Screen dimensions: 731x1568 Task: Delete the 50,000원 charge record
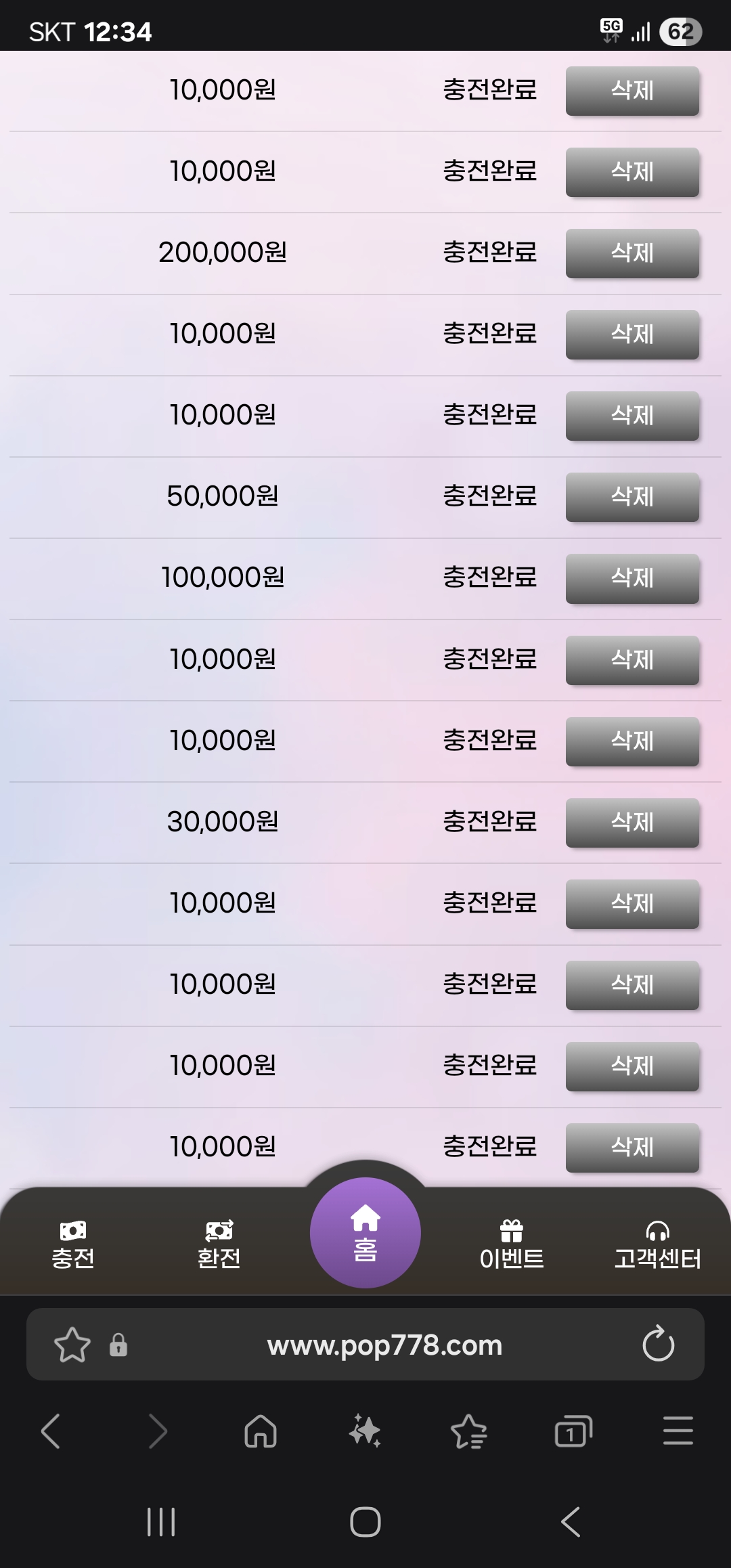pyautogui.click(x=632, y=497)
